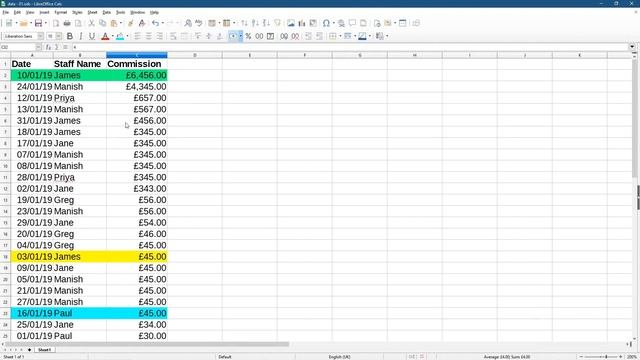Click the Copy icon
Image resolution: width=640 pixels, height=360 pixels.
pos(102,23)
